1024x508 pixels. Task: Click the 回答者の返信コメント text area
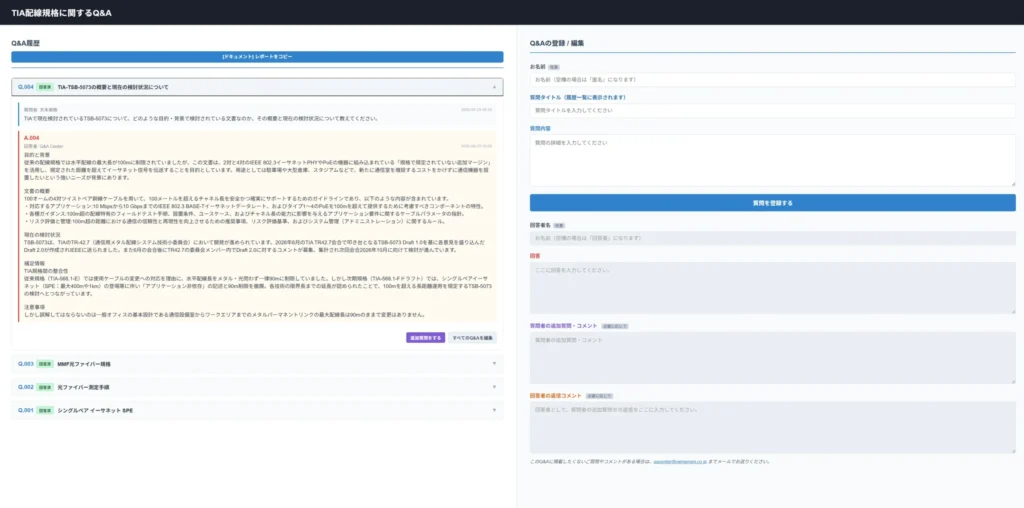773,427
